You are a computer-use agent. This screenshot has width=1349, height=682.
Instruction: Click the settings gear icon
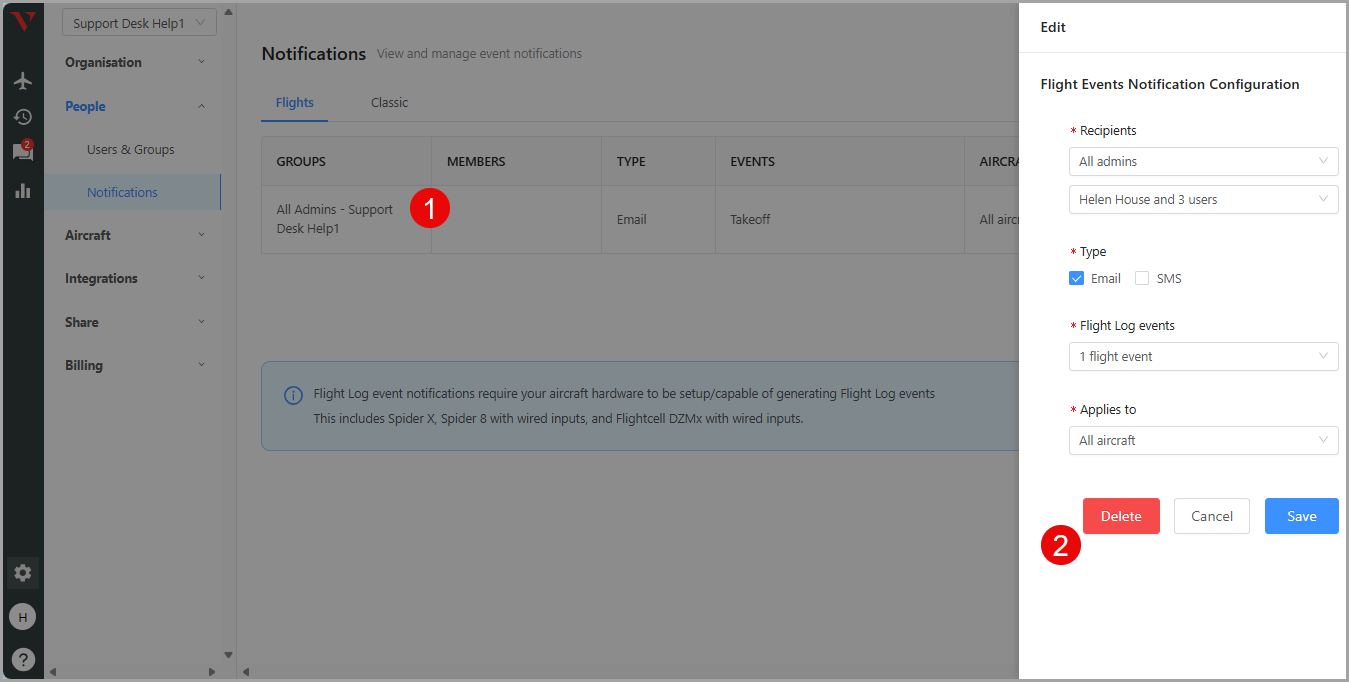click(22, 573)
